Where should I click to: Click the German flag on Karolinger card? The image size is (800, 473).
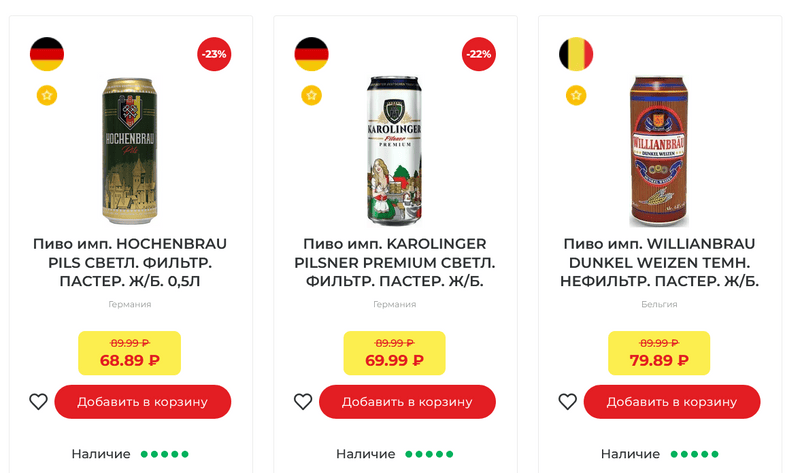pos(311,54)
